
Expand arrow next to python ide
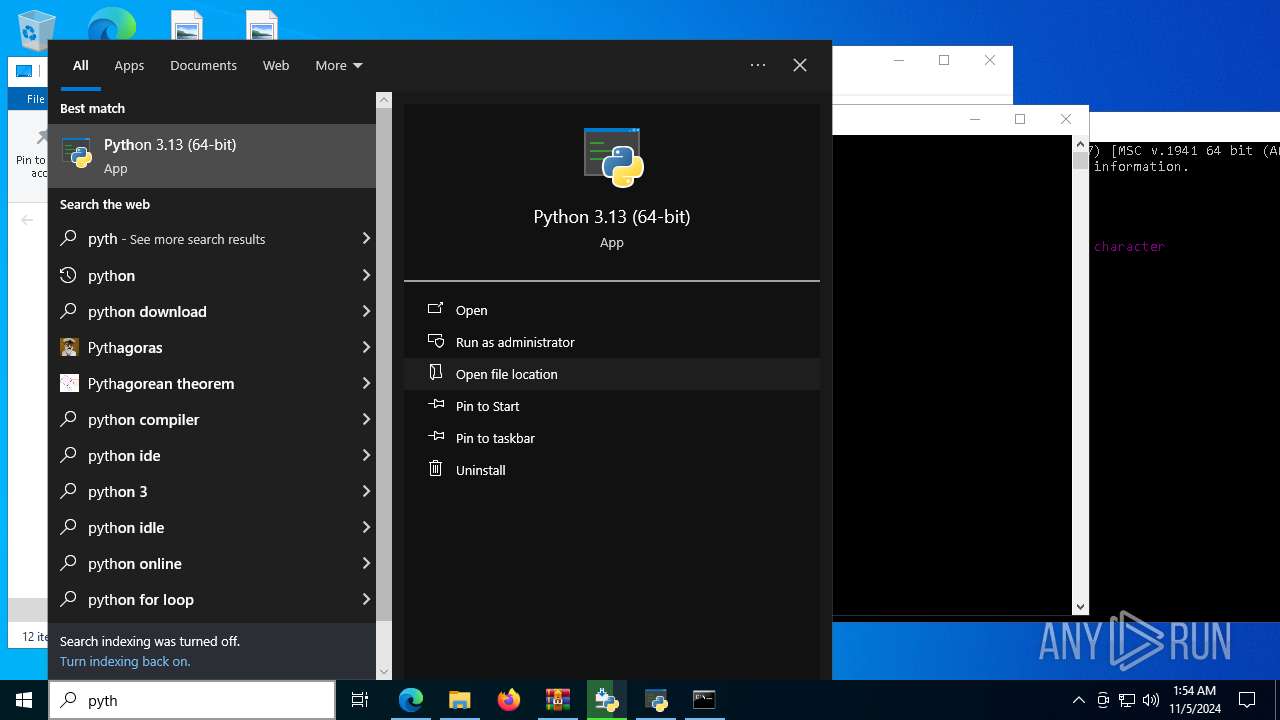(366, 455)
